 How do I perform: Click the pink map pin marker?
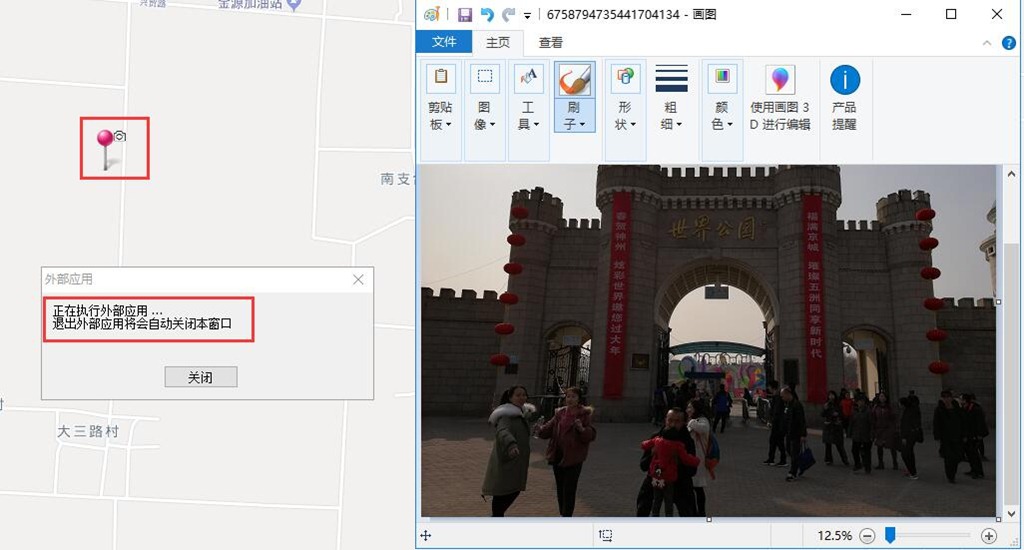105,141
